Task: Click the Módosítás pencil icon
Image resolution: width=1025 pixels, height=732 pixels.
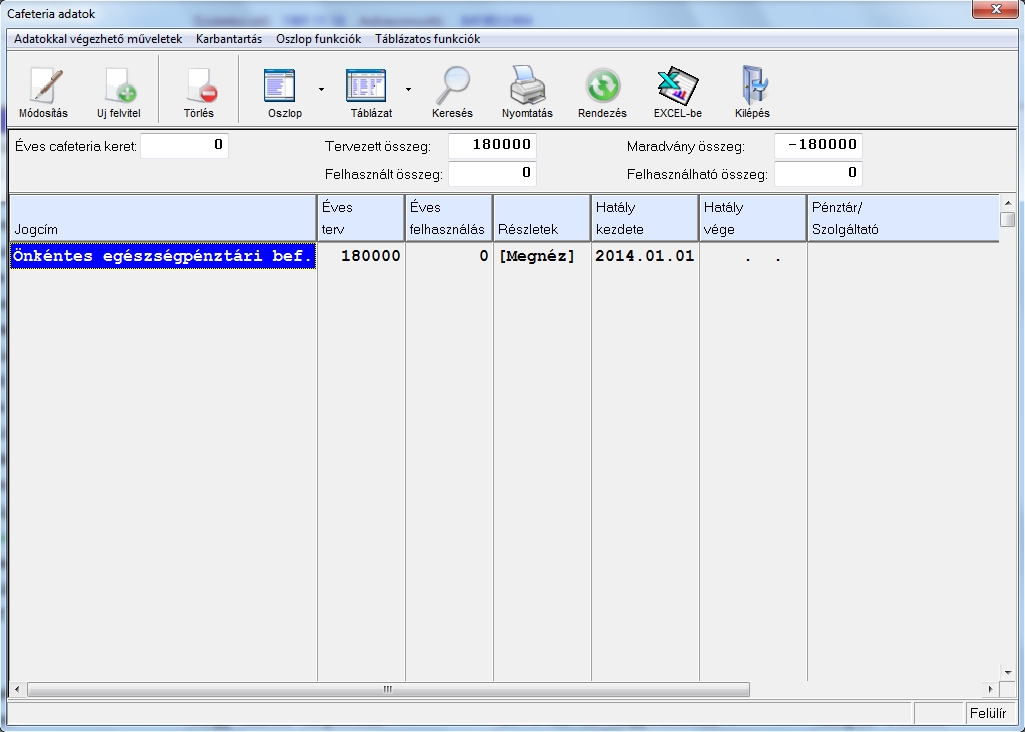Action: pos(44,88)
